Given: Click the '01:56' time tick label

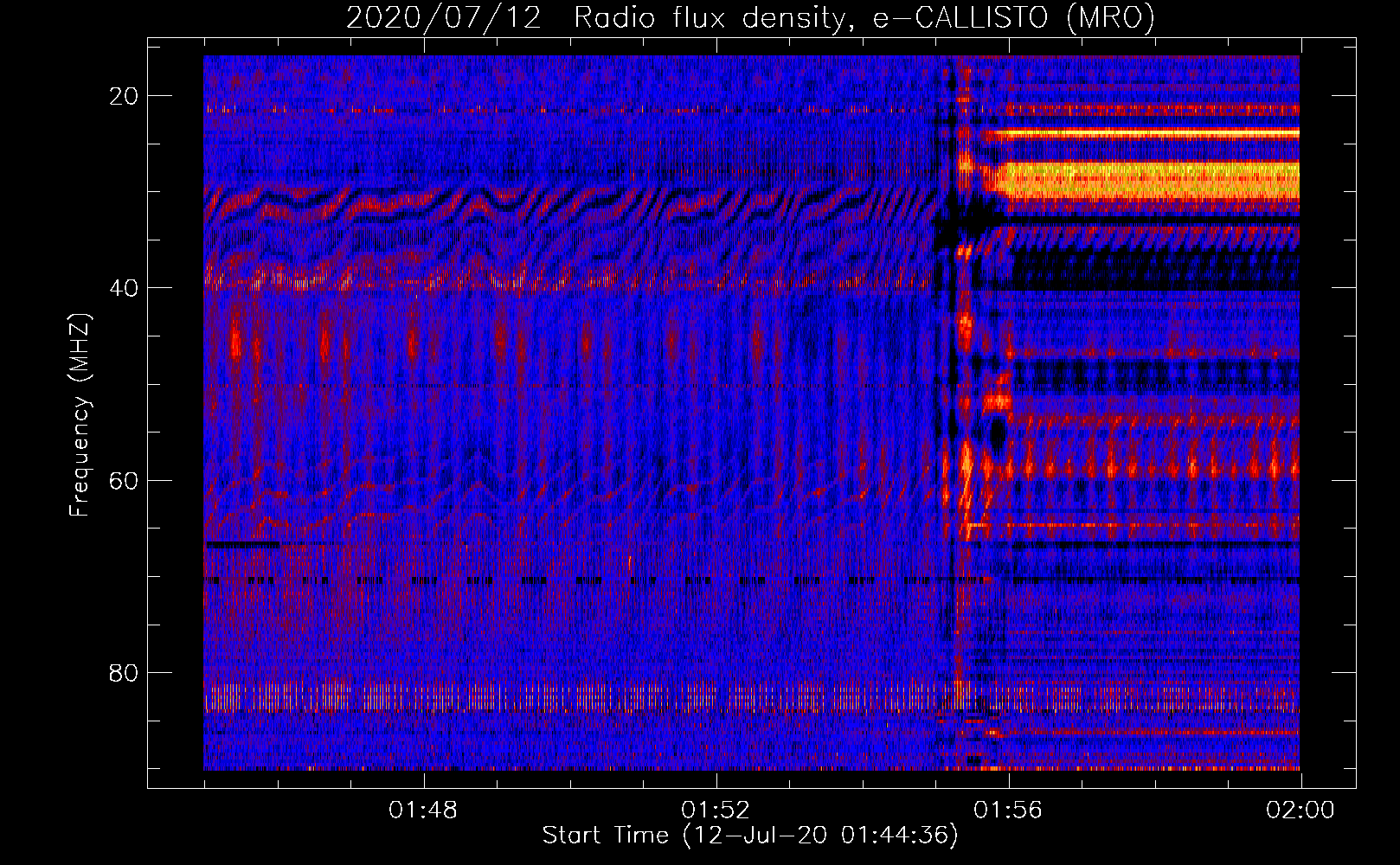Looking at the screenshot, I should pyautogui.click(x=1008, y=811).
